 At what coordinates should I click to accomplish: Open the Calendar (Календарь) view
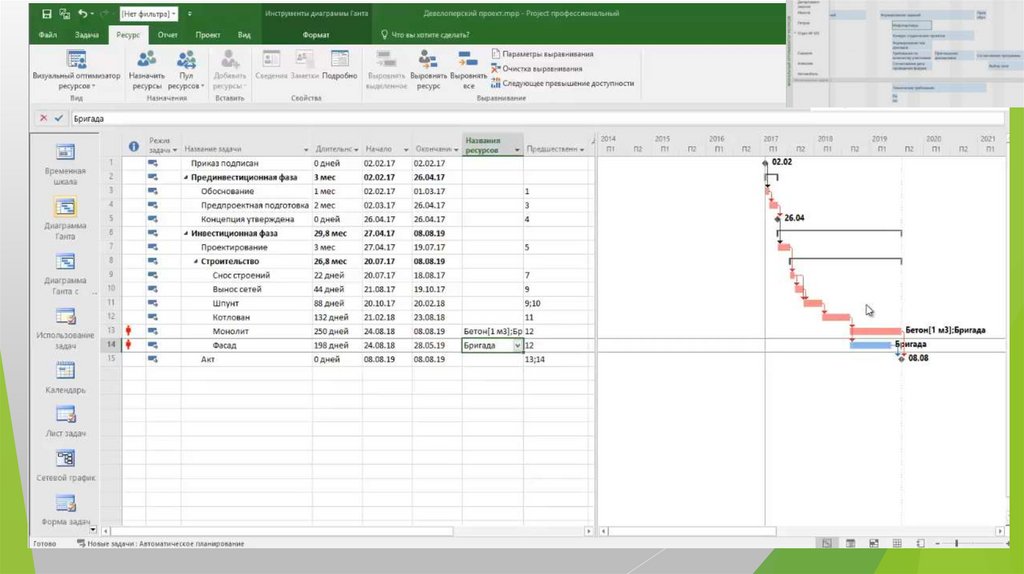[x=65, y=377]
